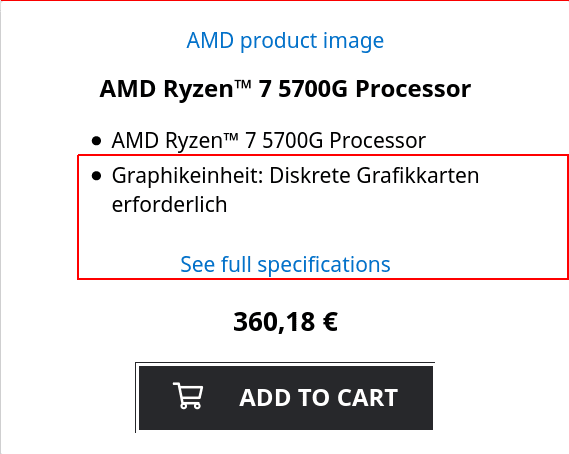
Task: Click the word Processor in first bullet
Action: (377, 140)
